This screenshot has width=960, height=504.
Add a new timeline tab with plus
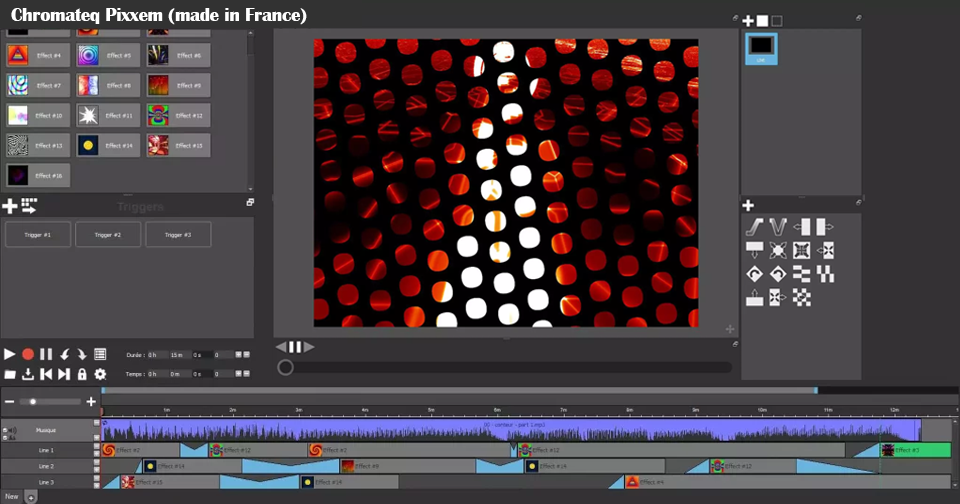point(30,496)
